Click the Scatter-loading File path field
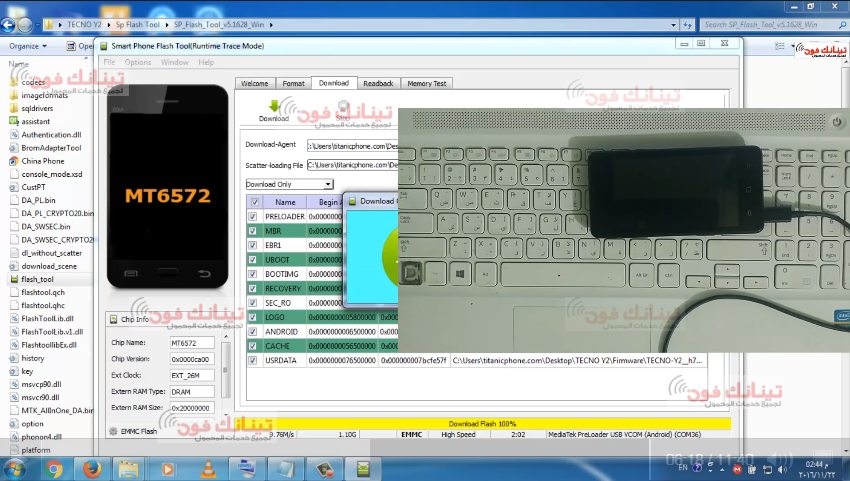This screenshot has height=481, width=850. point(352,165)
